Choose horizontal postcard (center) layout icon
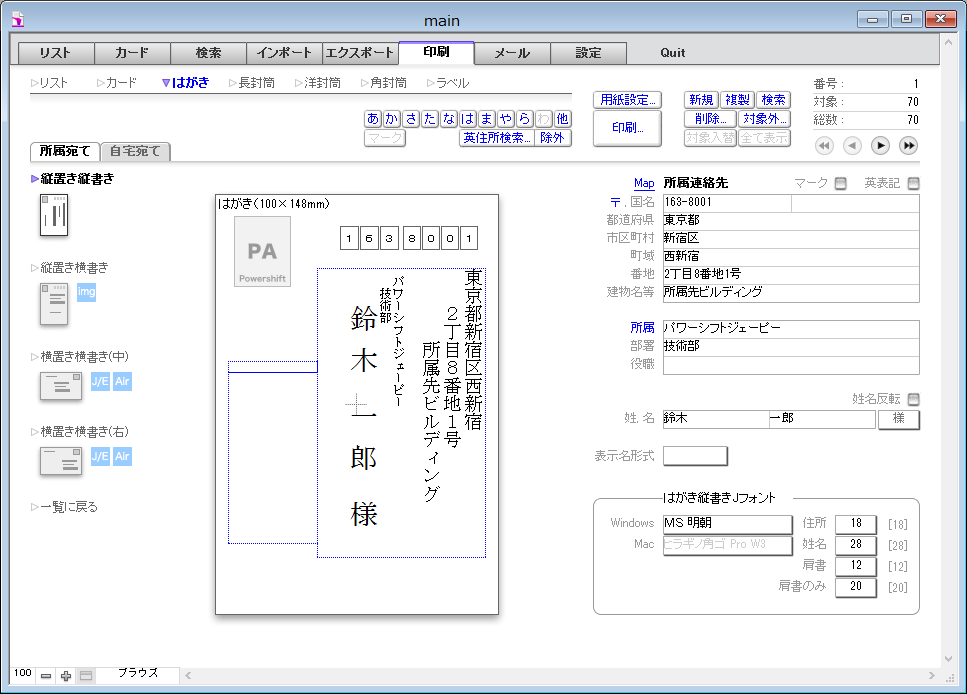Image resolution: width=967 pixels, height=694 pixels. [x=60, y=385]
